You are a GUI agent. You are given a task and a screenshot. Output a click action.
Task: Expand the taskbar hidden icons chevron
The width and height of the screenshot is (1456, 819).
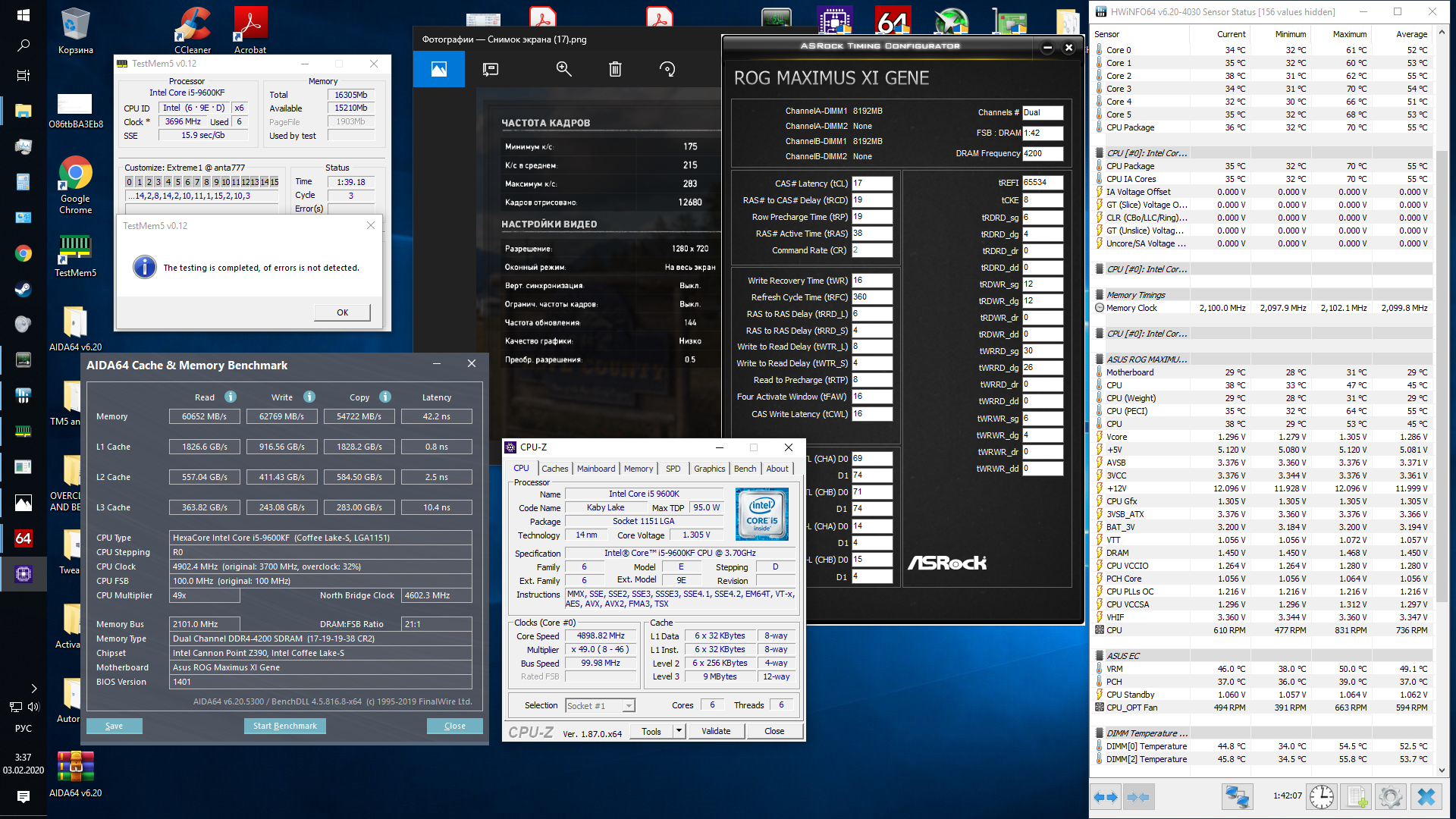pos(33,689)
